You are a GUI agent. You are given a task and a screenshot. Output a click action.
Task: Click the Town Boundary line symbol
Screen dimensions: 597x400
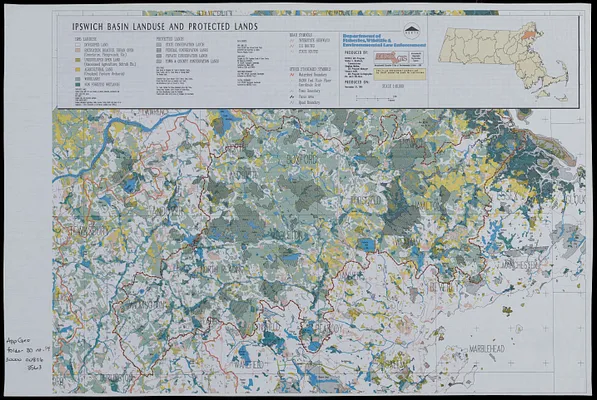(x=292, y=91)
